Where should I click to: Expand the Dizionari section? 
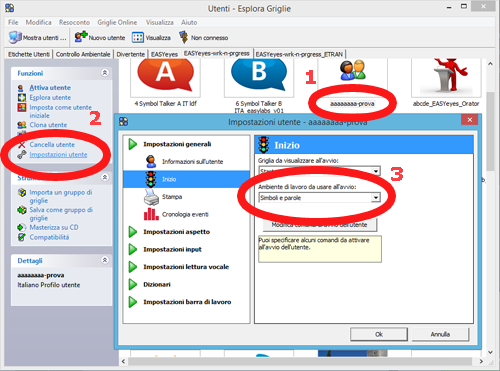133,284
